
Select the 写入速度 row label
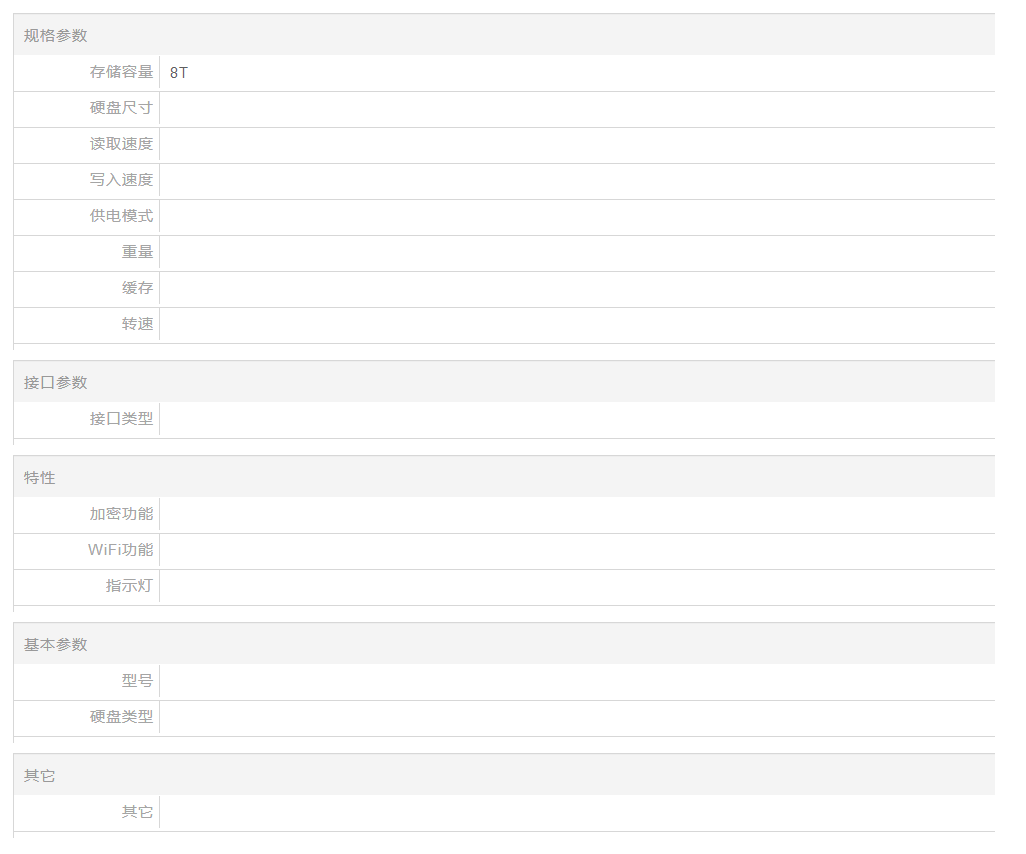click(121, 180)
